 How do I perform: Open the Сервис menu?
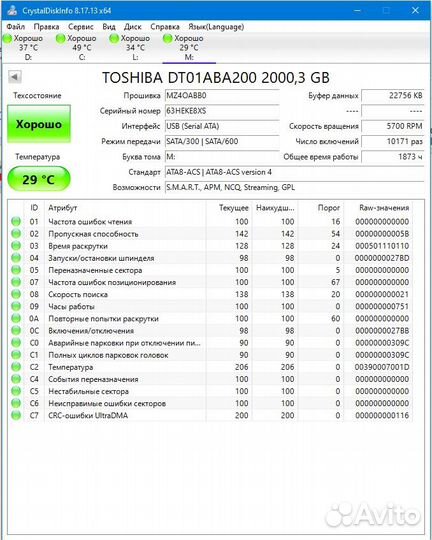tap(81, 27)
